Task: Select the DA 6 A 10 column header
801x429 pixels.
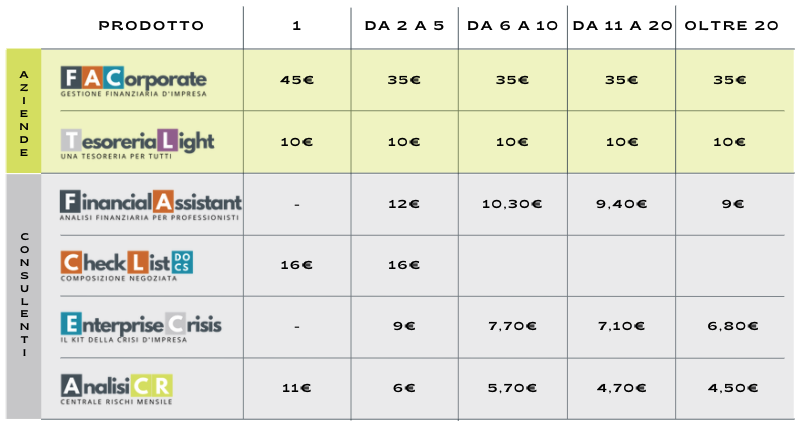Action: pos(512,26)
